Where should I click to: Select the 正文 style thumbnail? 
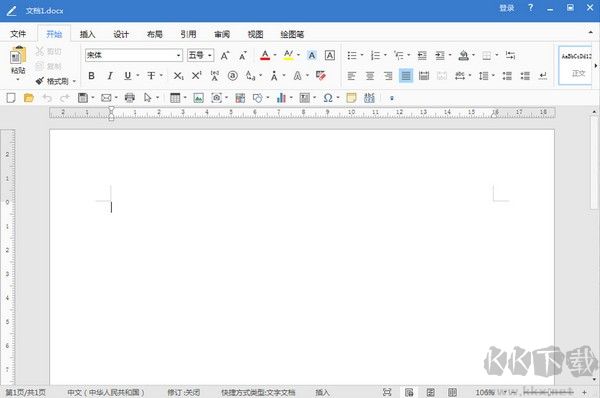click(x=576, y=65)
